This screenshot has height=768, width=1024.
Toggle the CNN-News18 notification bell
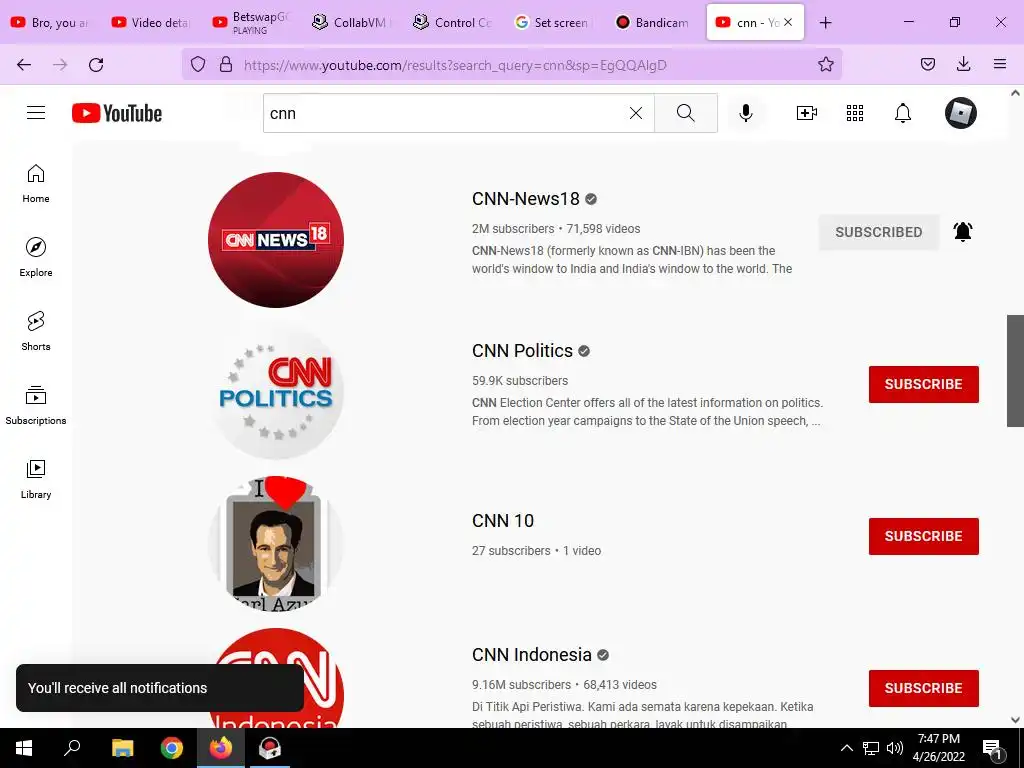click(x=963, y=232)
